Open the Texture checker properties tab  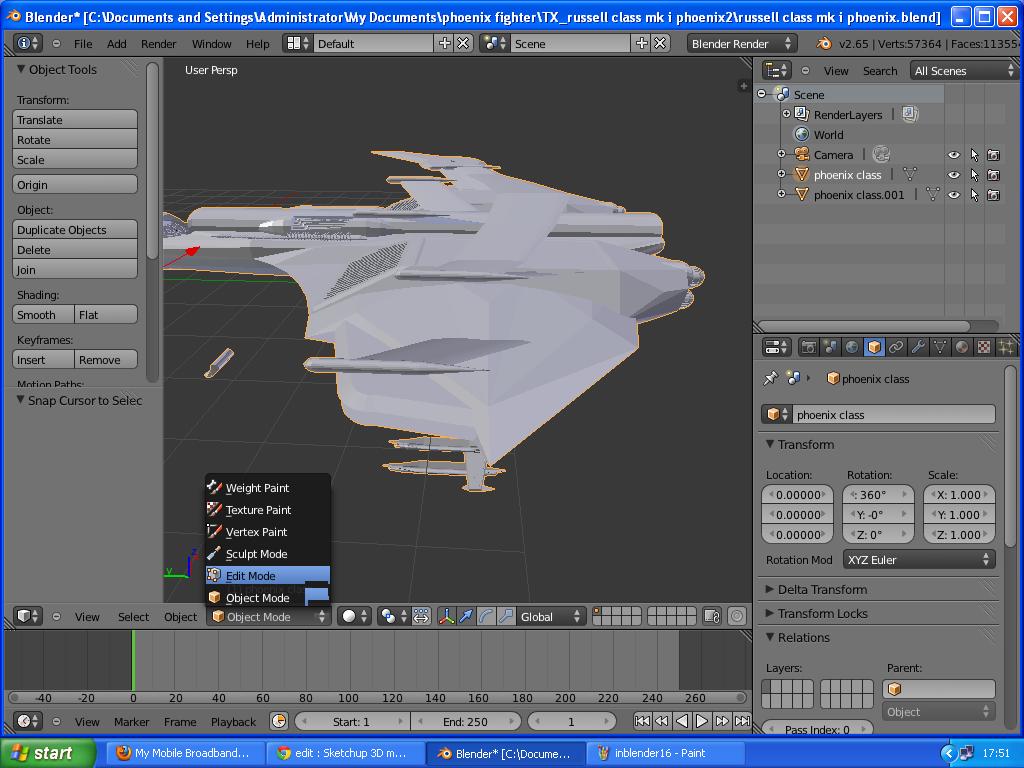click(982, 347)
